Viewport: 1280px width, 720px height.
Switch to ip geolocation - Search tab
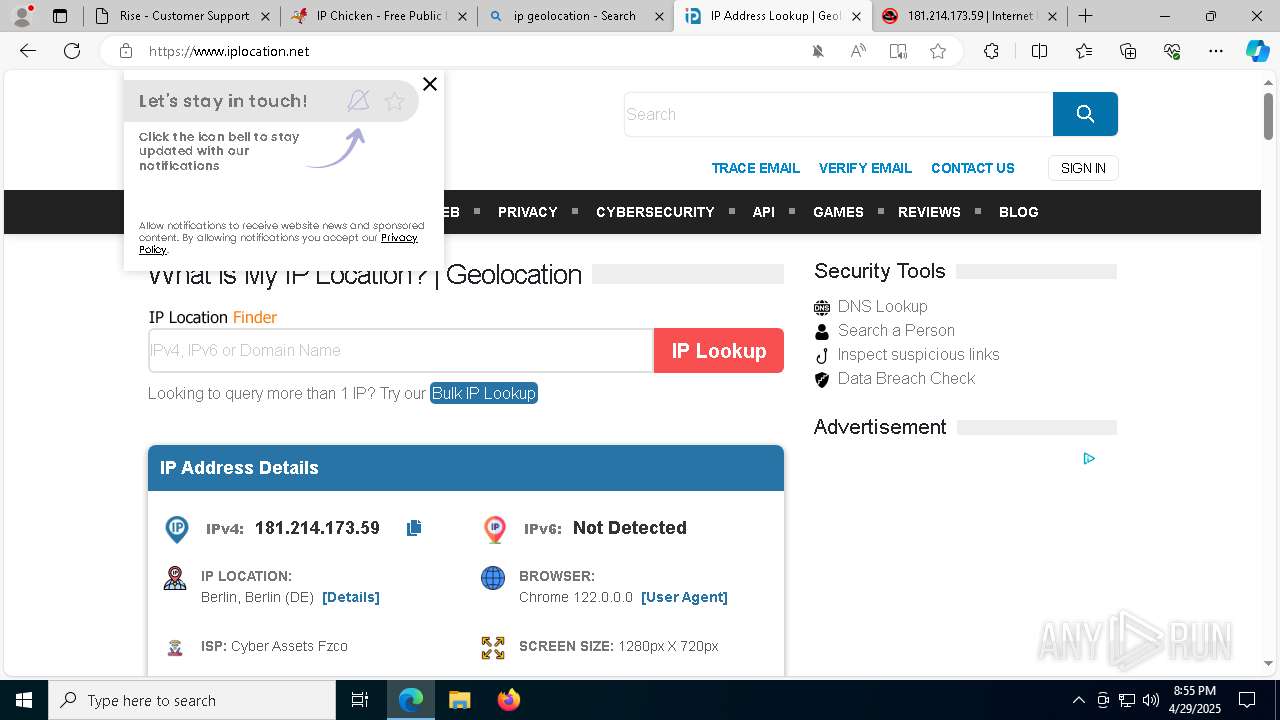575,16
